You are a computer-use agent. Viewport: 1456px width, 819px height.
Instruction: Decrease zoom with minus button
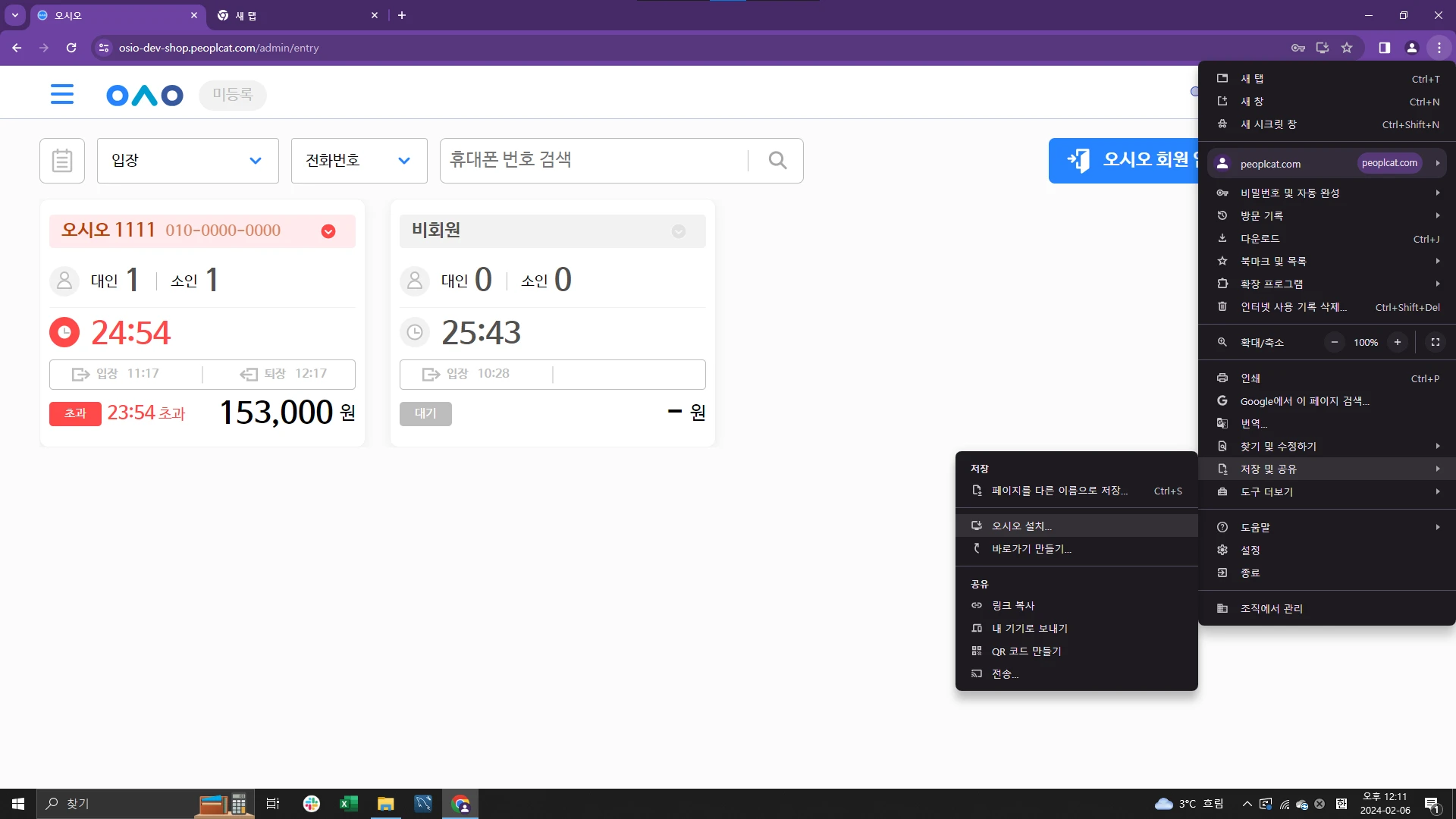[x=1335, y=343]
